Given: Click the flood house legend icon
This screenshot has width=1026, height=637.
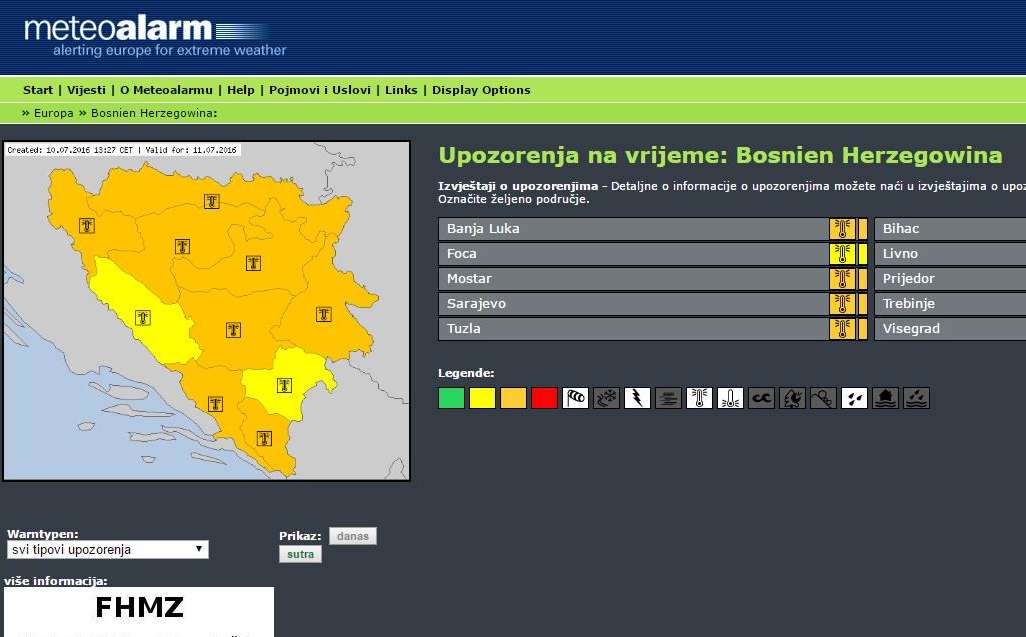Looking at the screenshot, I should pos(885,398).
